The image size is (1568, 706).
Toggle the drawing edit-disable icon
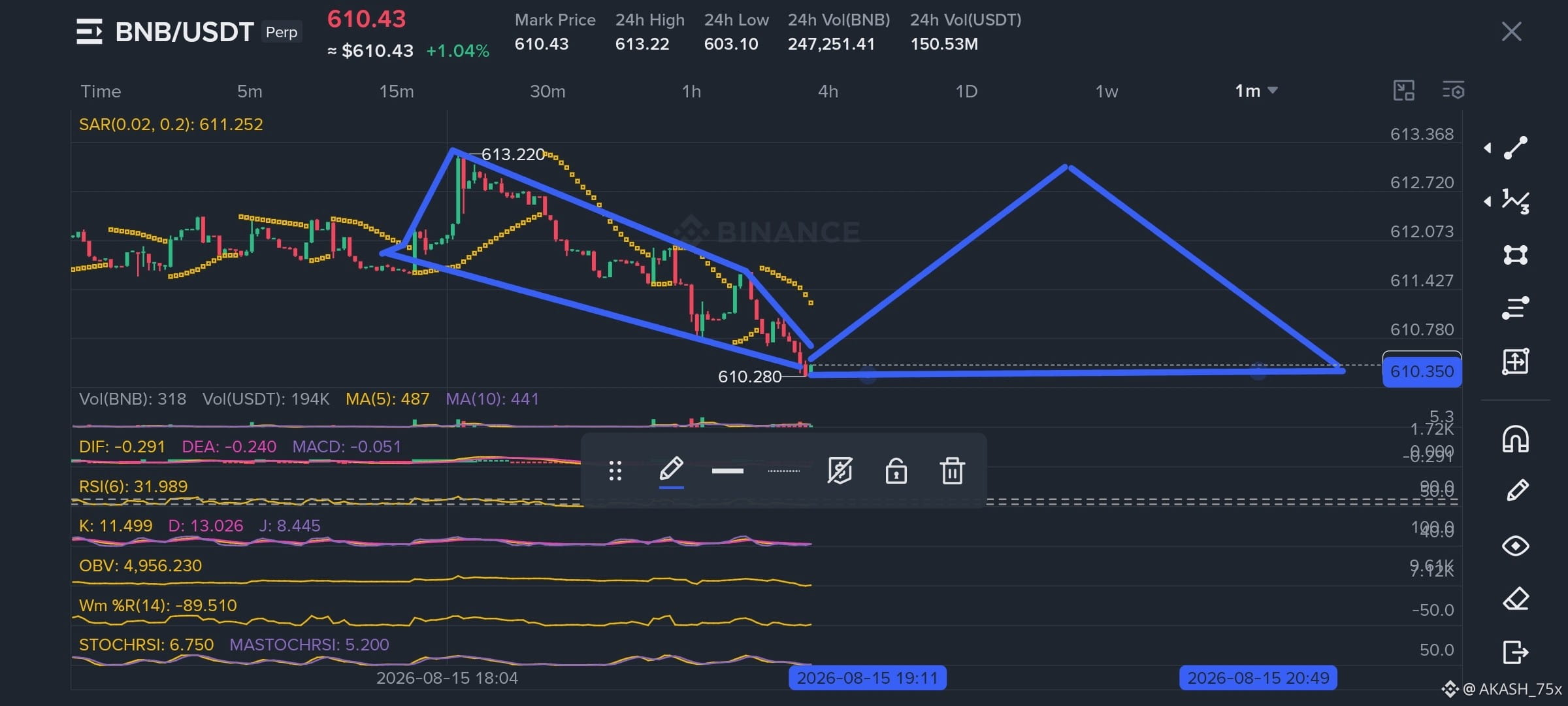pos(840,471)
